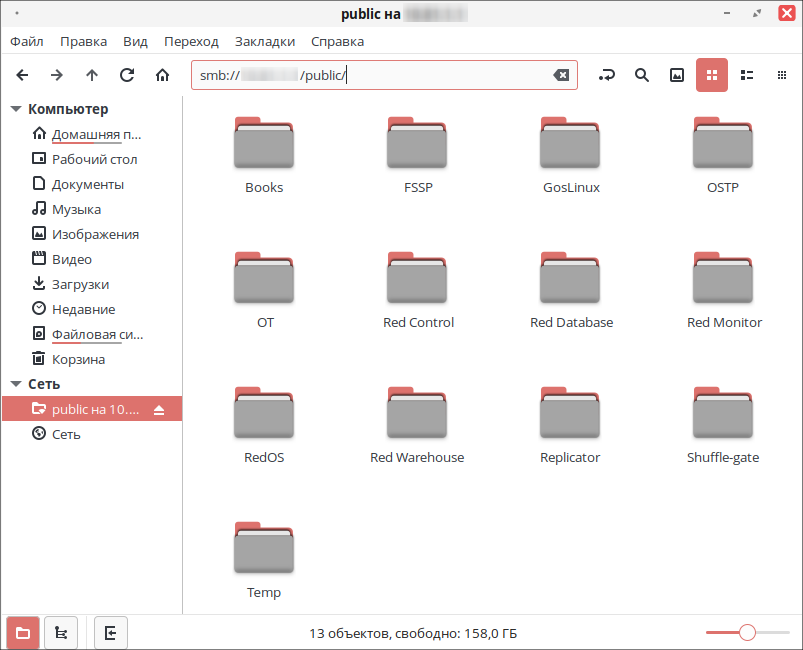Open the home folder via toolbar
The width and height of the screenshot is (803, 650).
coord(162,75)
